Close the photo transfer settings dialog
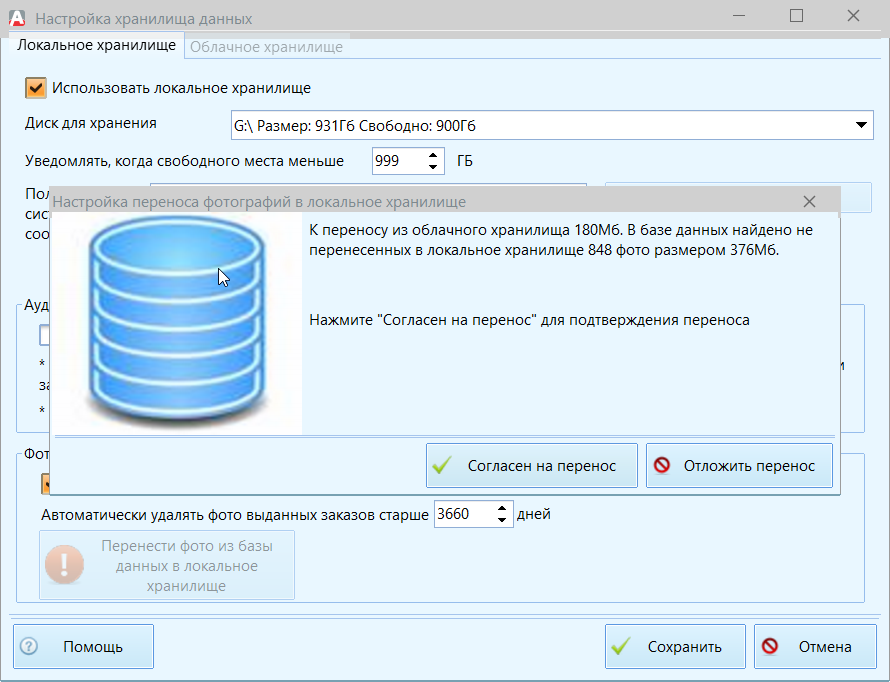This screenshot has height=682, width=890. tap(809, 201)
